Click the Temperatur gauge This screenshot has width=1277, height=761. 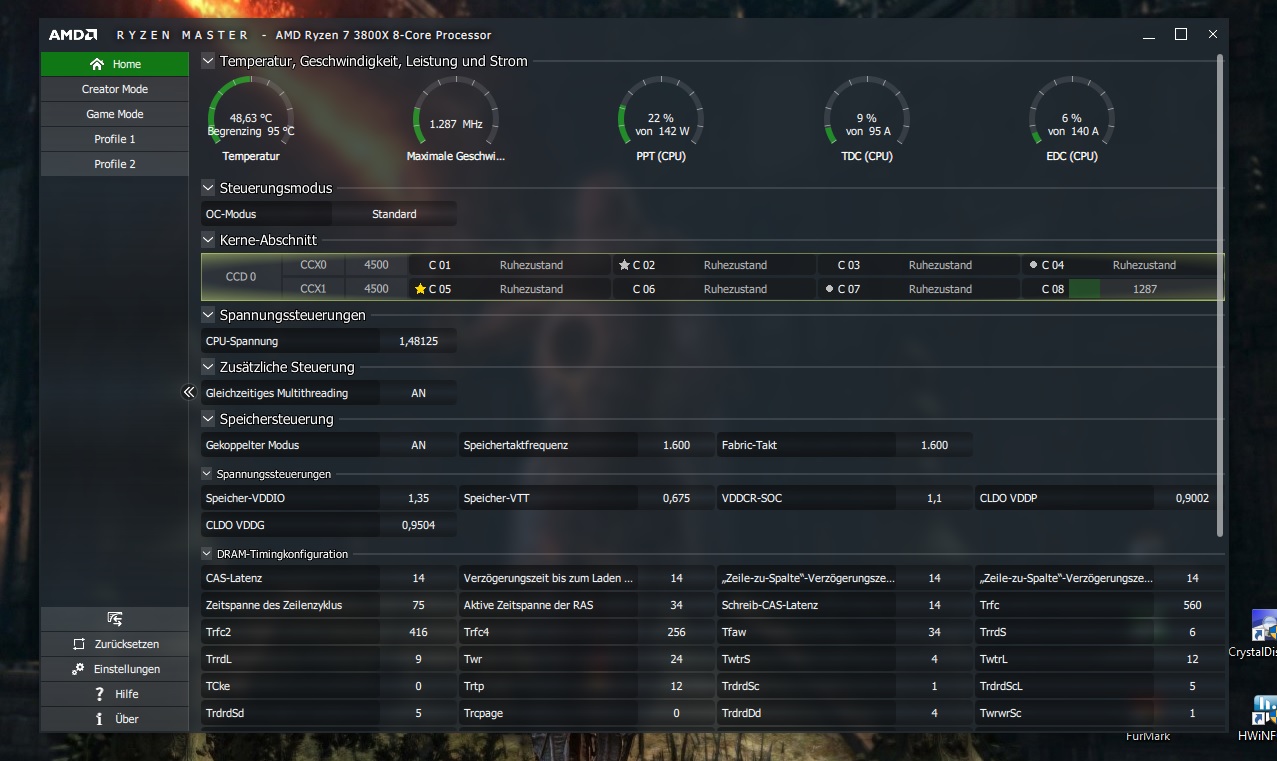250,118
